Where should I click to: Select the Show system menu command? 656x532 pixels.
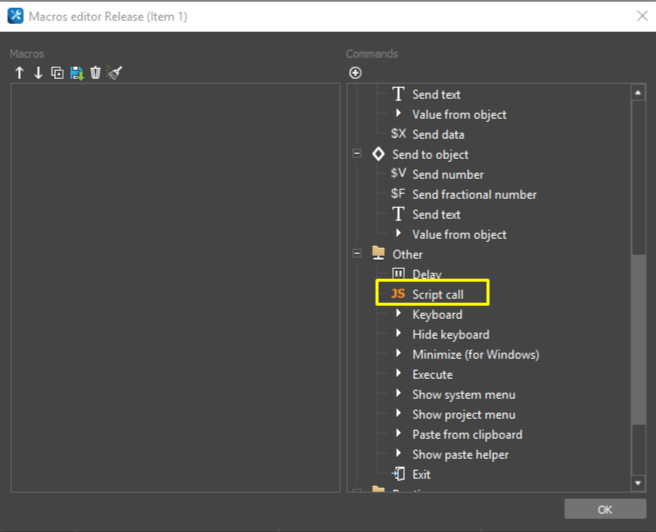tap(463, 394)
